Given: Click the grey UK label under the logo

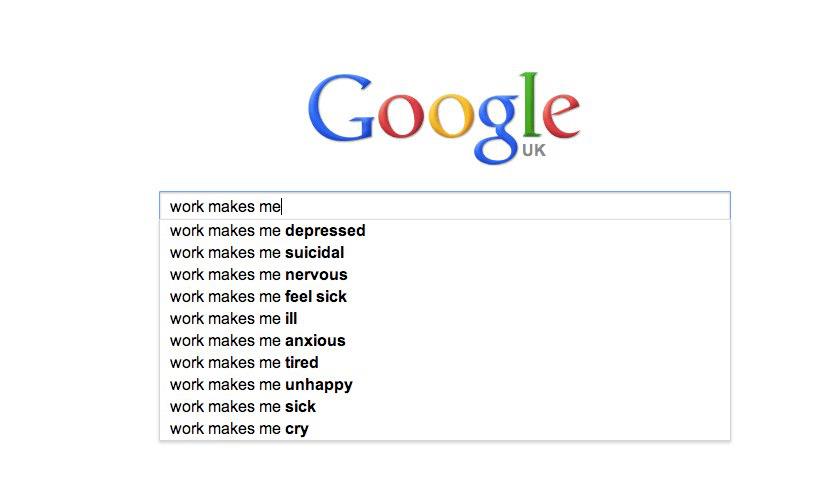Looking at the screenshot, I should 533,150.
